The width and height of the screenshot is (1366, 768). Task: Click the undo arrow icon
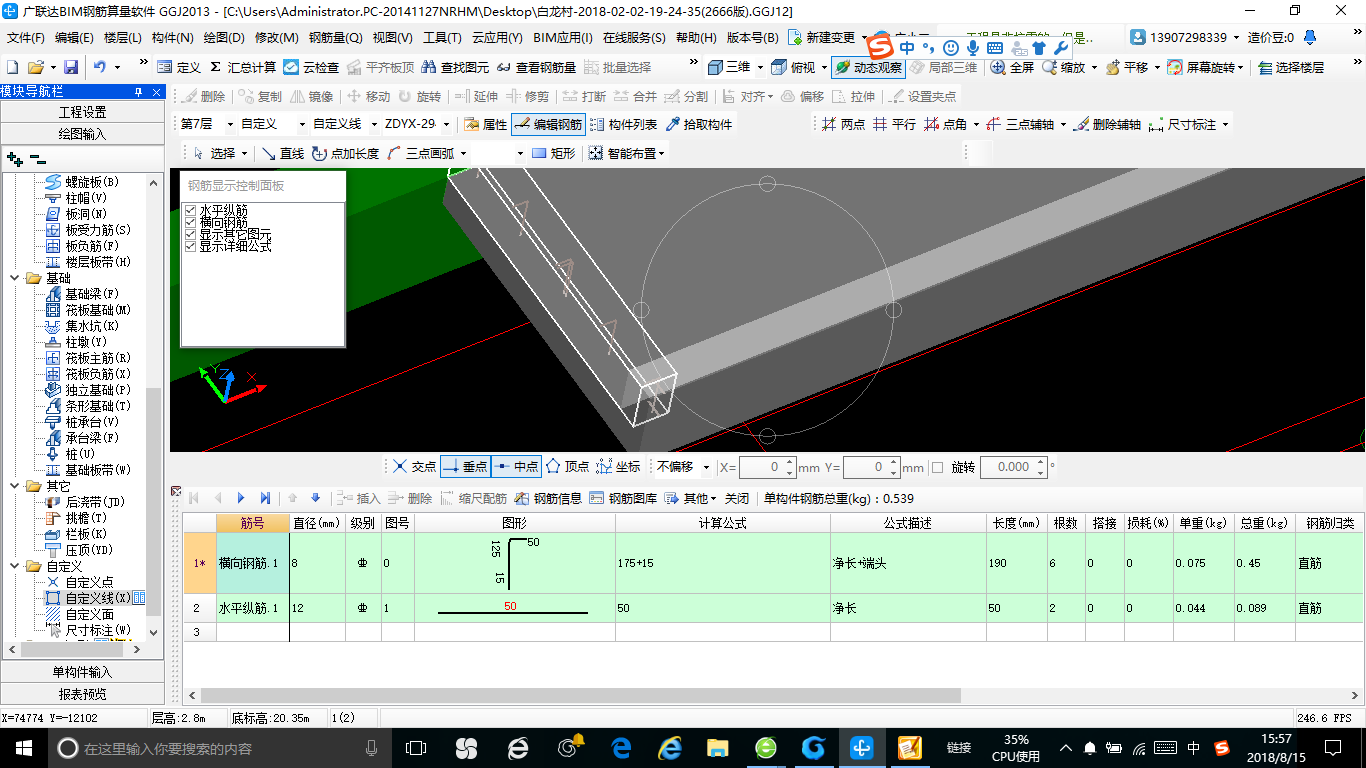pos(100,67)
